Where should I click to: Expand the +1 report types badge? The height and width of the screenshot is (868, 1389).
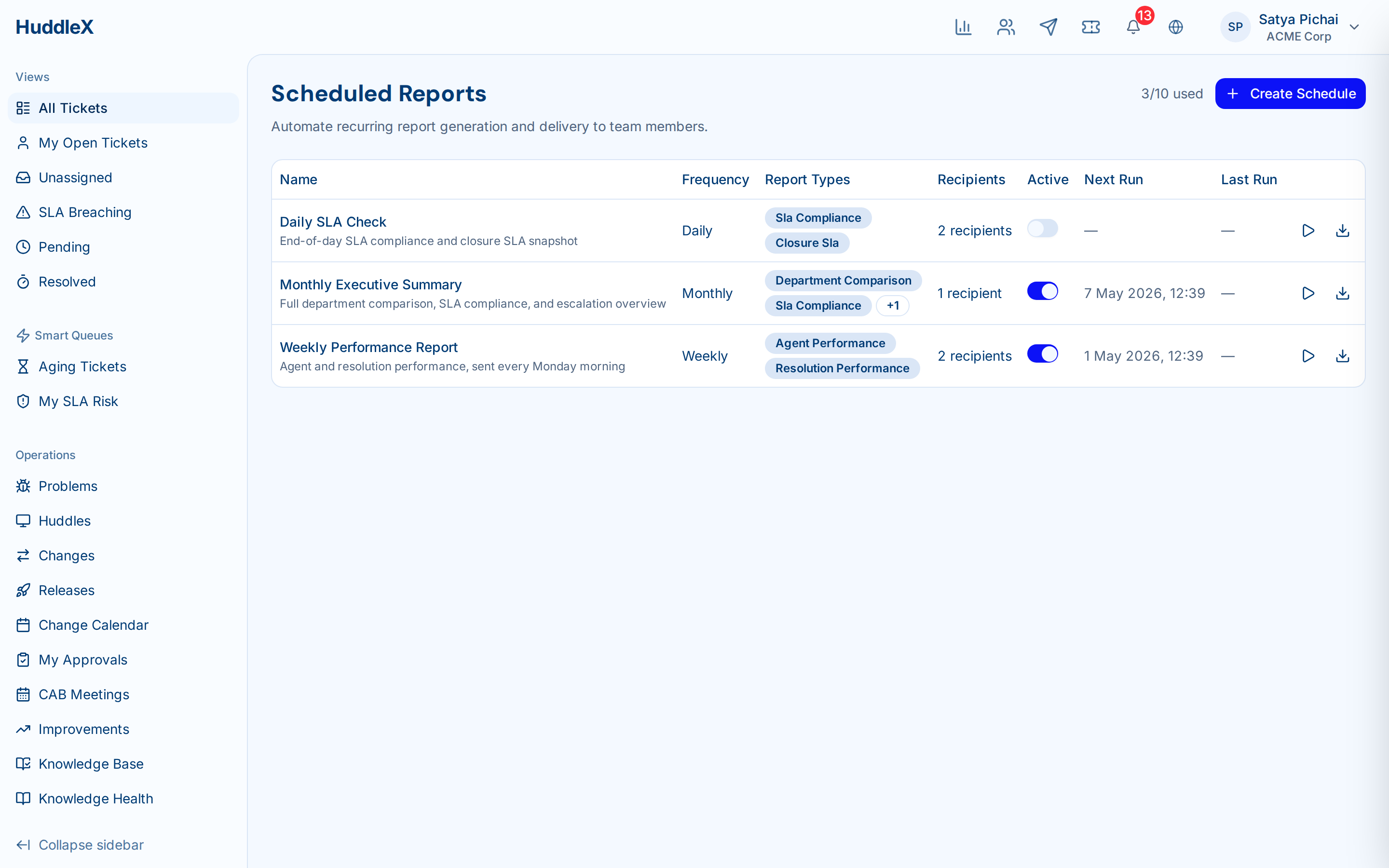pyautogui.click(x=893, y=305)
